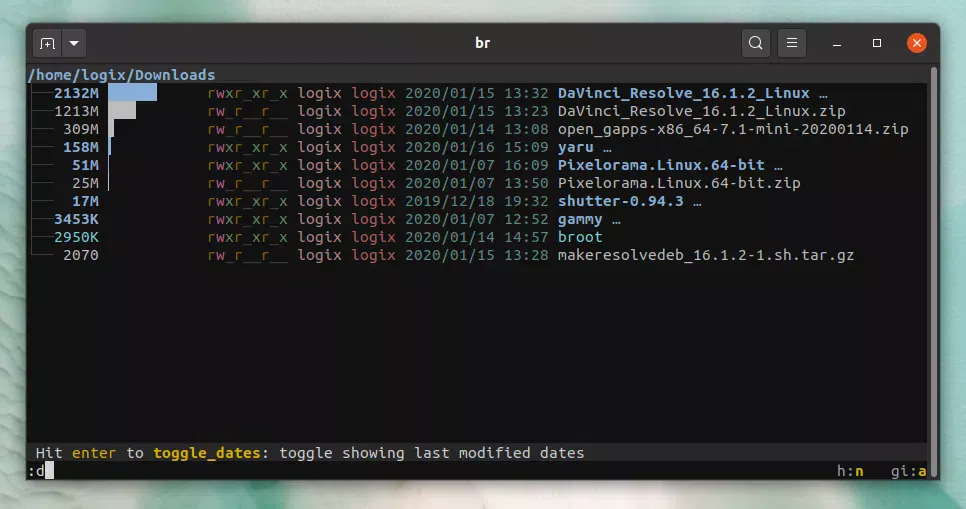
Task: Click the br window title
Action: (483, 43)
